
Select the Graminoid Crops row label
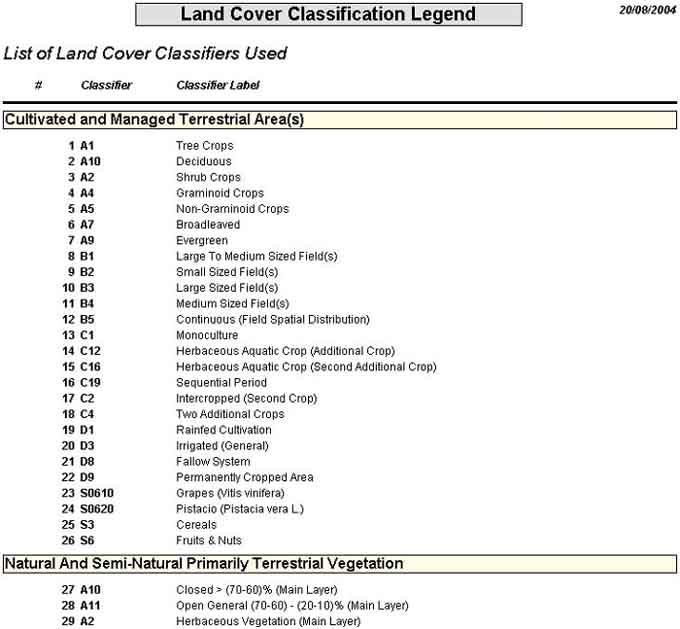[x=220, y=193]
